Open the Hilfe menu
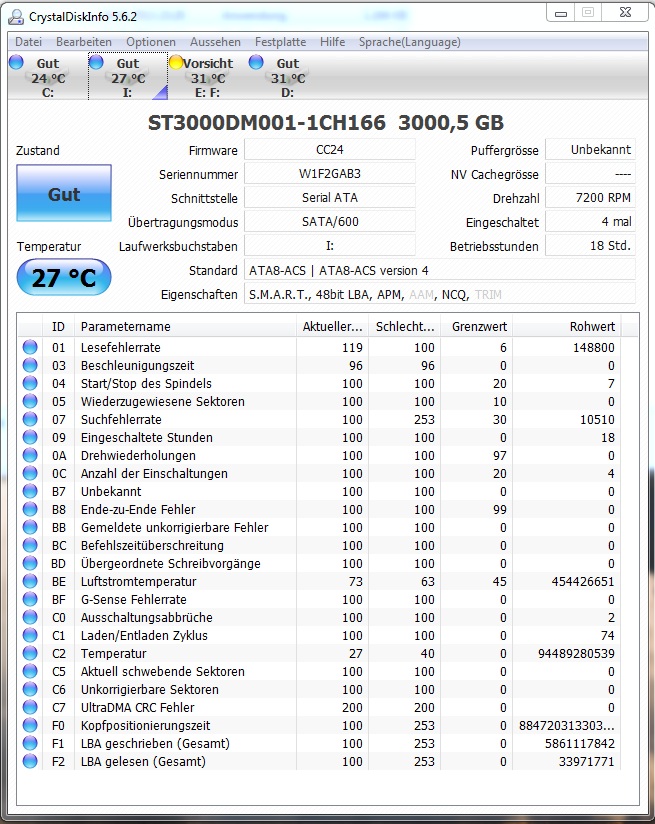Screen dimensions: 655x824 (332, 42)
